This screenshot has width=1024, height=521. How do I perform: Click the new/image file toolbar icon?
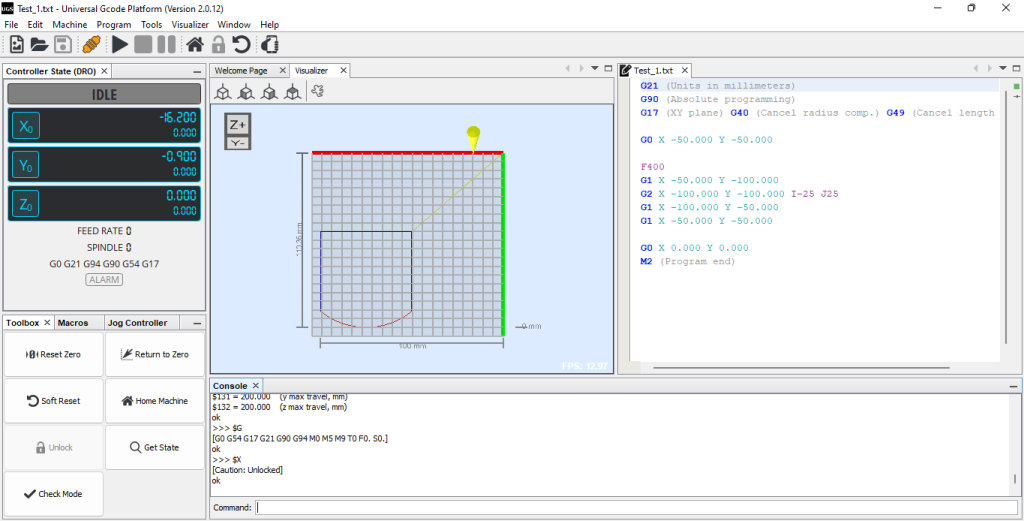coord(17,44)
